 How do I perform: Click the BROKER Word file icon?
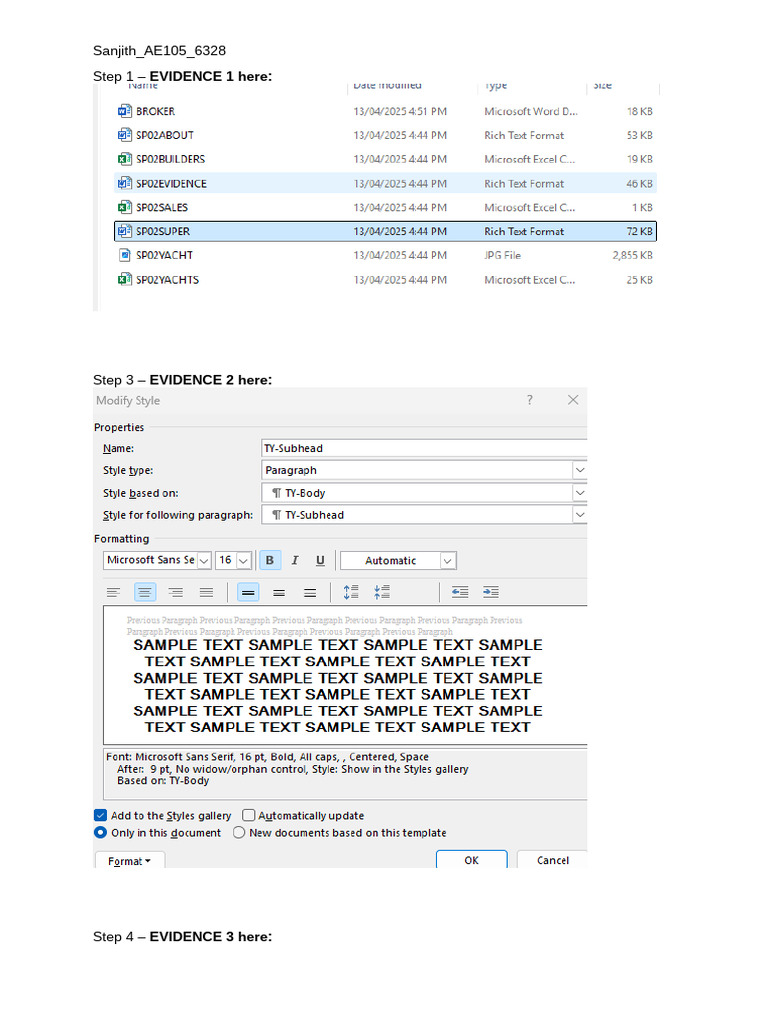pyautogui.click(x=124, y=111)
